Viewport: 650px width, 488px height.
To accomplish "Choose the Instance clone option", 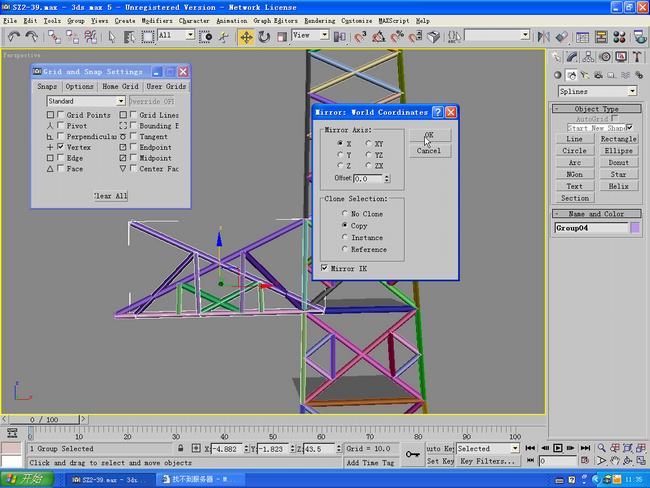I will tap(344, 237).
